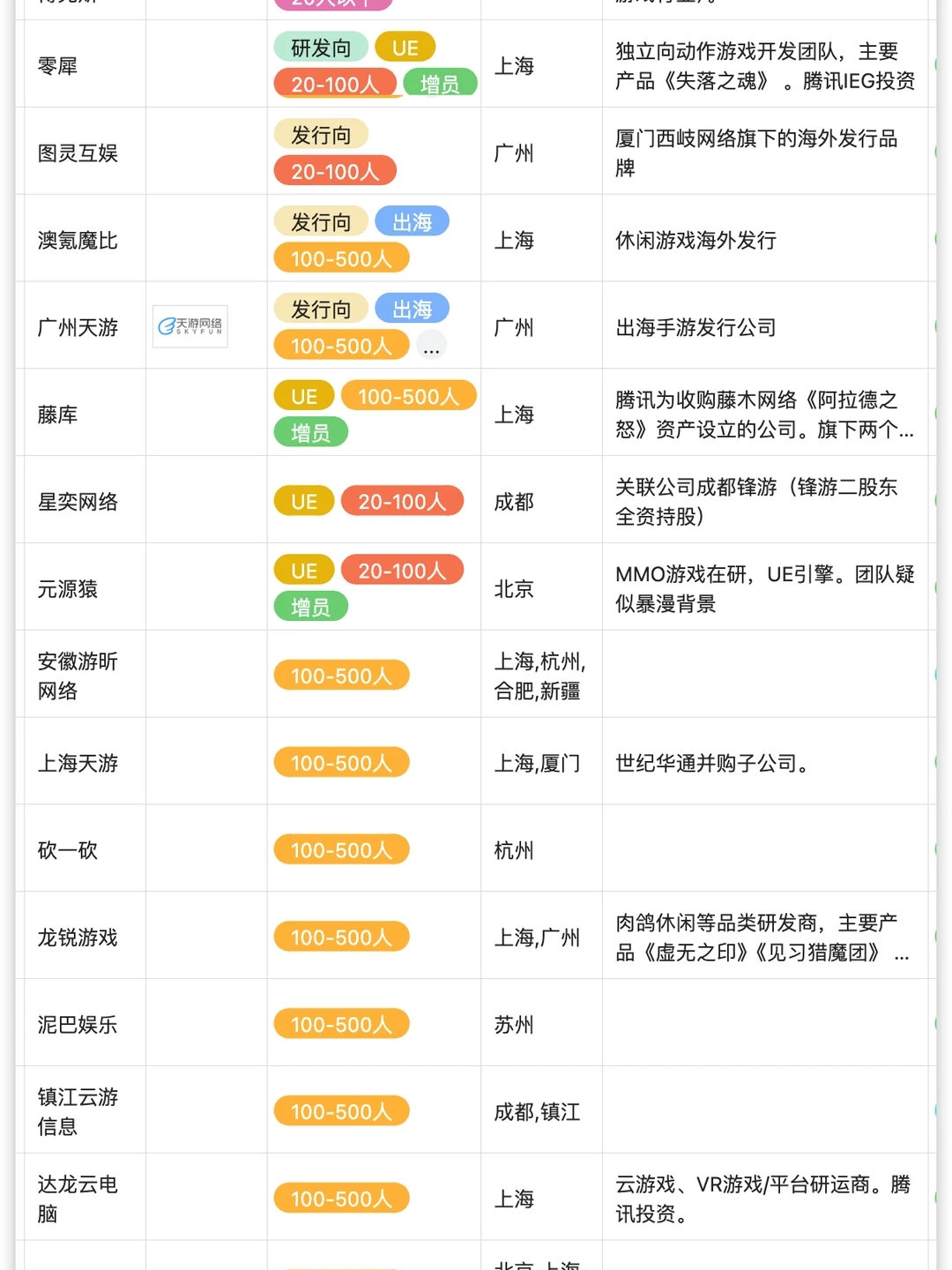The height and width of the screenshot is (1270, 952).
Task: Click the city cell 成都,镇江
Action: (537, 1112)
